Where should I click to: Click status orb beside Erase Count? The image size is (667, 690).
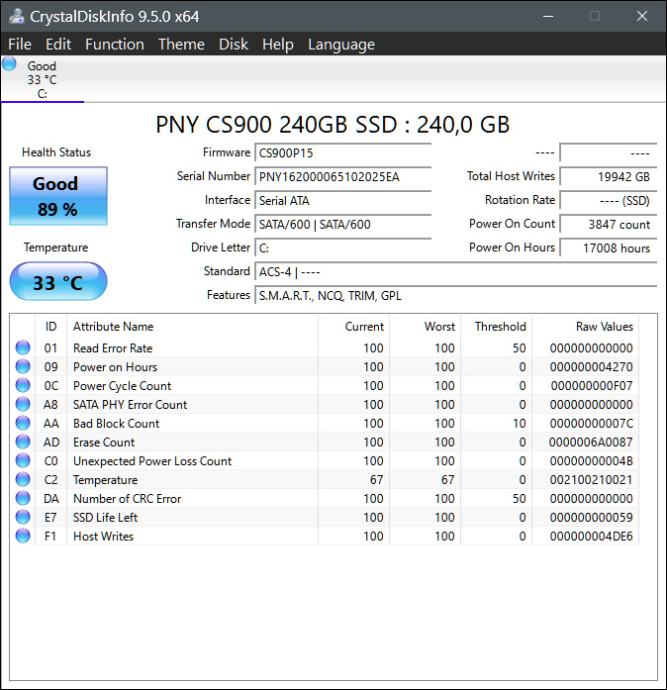click(x=23, y=442)
